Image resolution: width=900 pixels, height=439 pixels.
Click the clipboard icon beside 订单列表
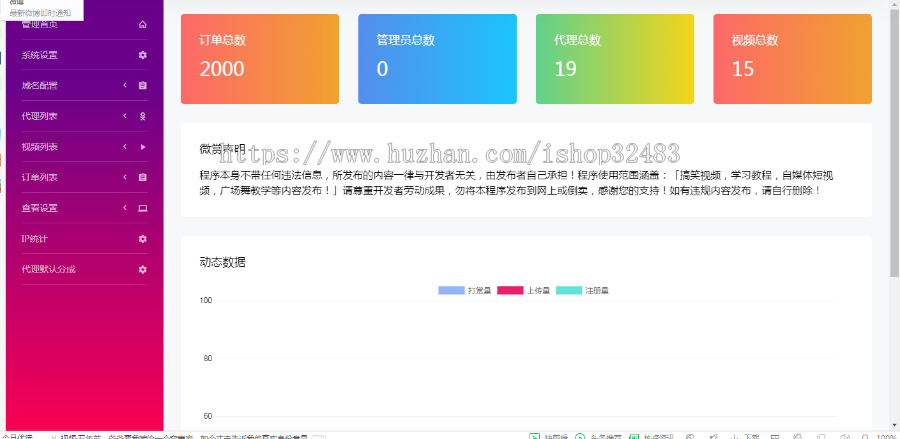[x=142, y=177]
